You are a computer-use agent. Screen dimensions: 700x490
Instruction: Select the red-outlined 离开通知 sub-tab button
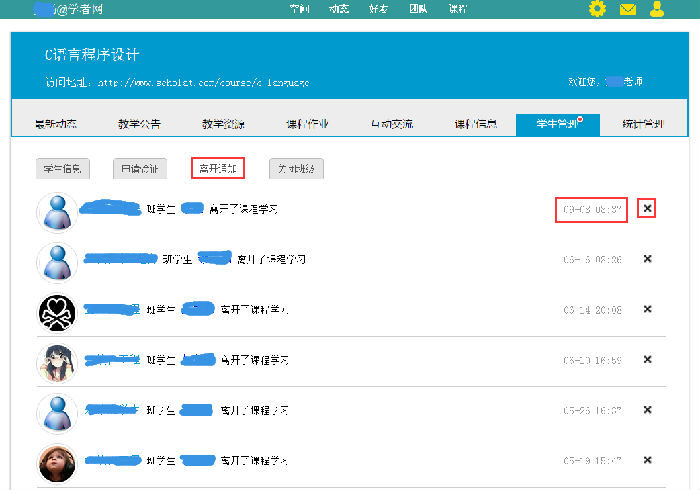[217, 169]
